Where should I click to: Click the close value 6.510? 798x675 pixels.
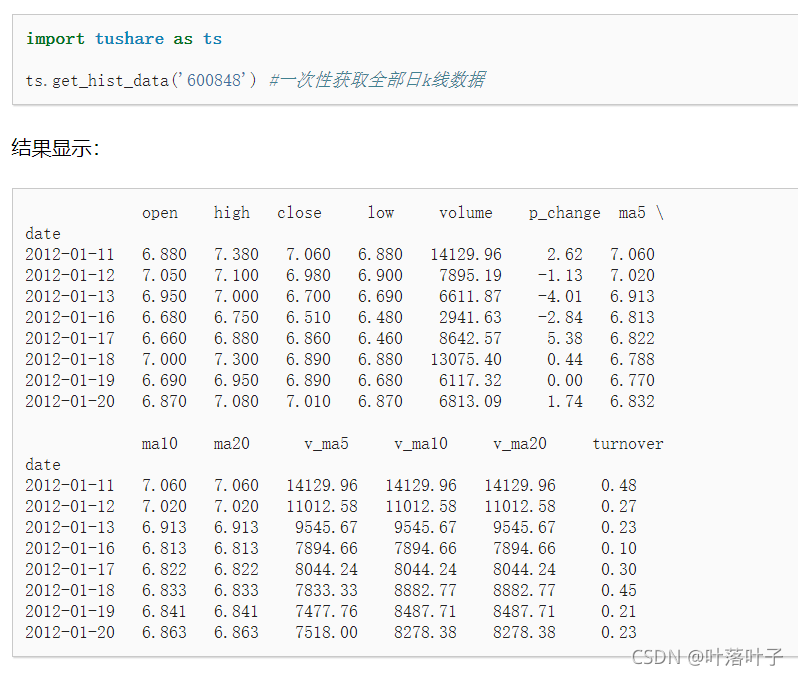[308, 317]
